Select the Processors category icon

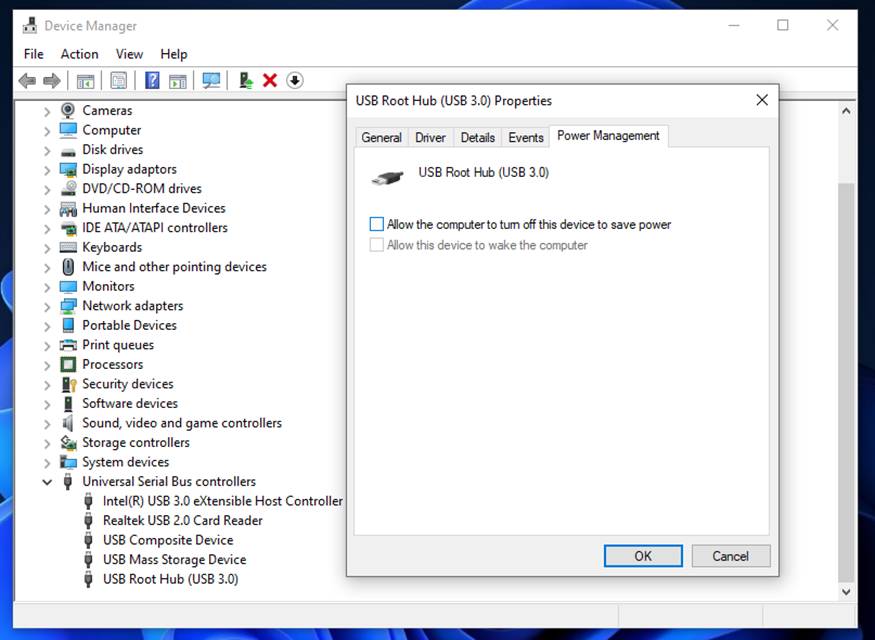(x=68, y=364)
